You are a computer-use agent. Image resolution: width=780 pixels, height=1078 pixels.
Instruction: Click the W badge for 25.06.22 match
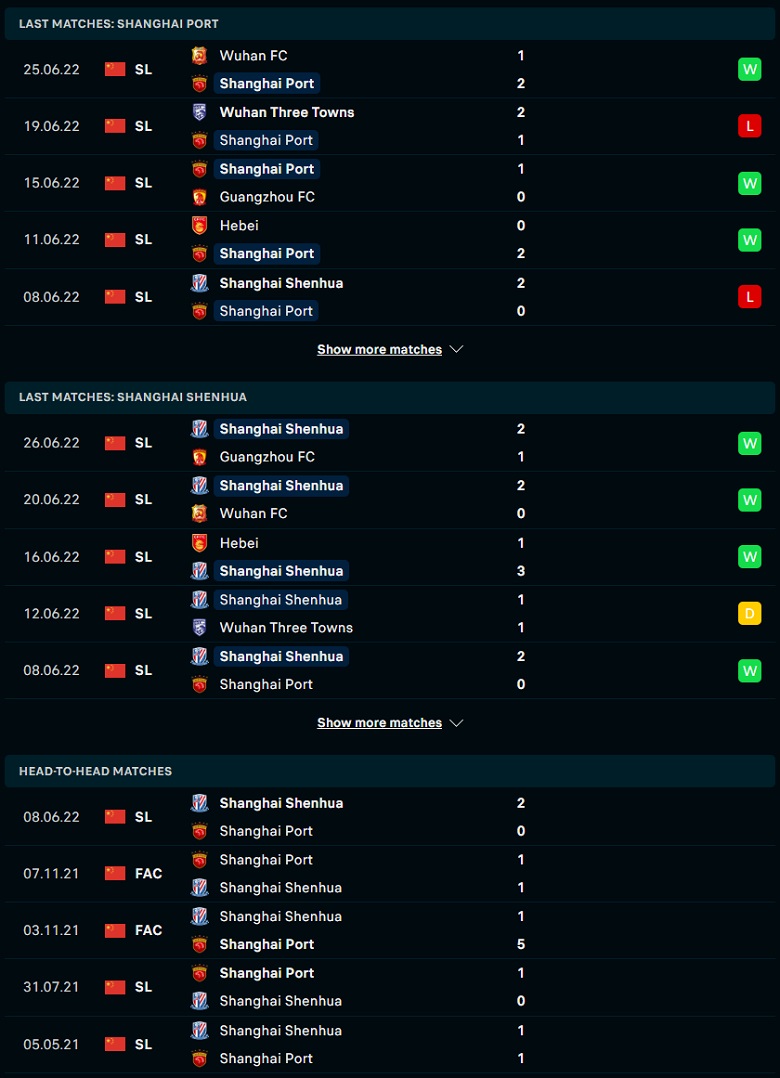[x=749, y=69]
